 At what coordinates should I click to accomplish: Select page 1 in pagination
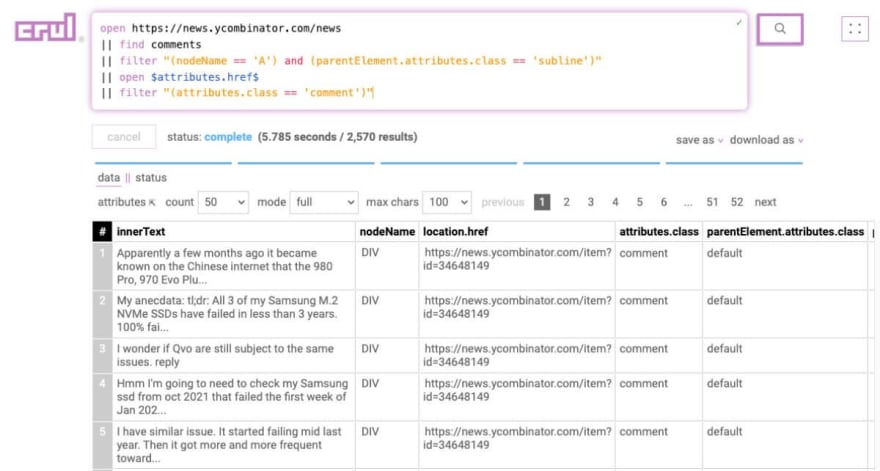542,202
